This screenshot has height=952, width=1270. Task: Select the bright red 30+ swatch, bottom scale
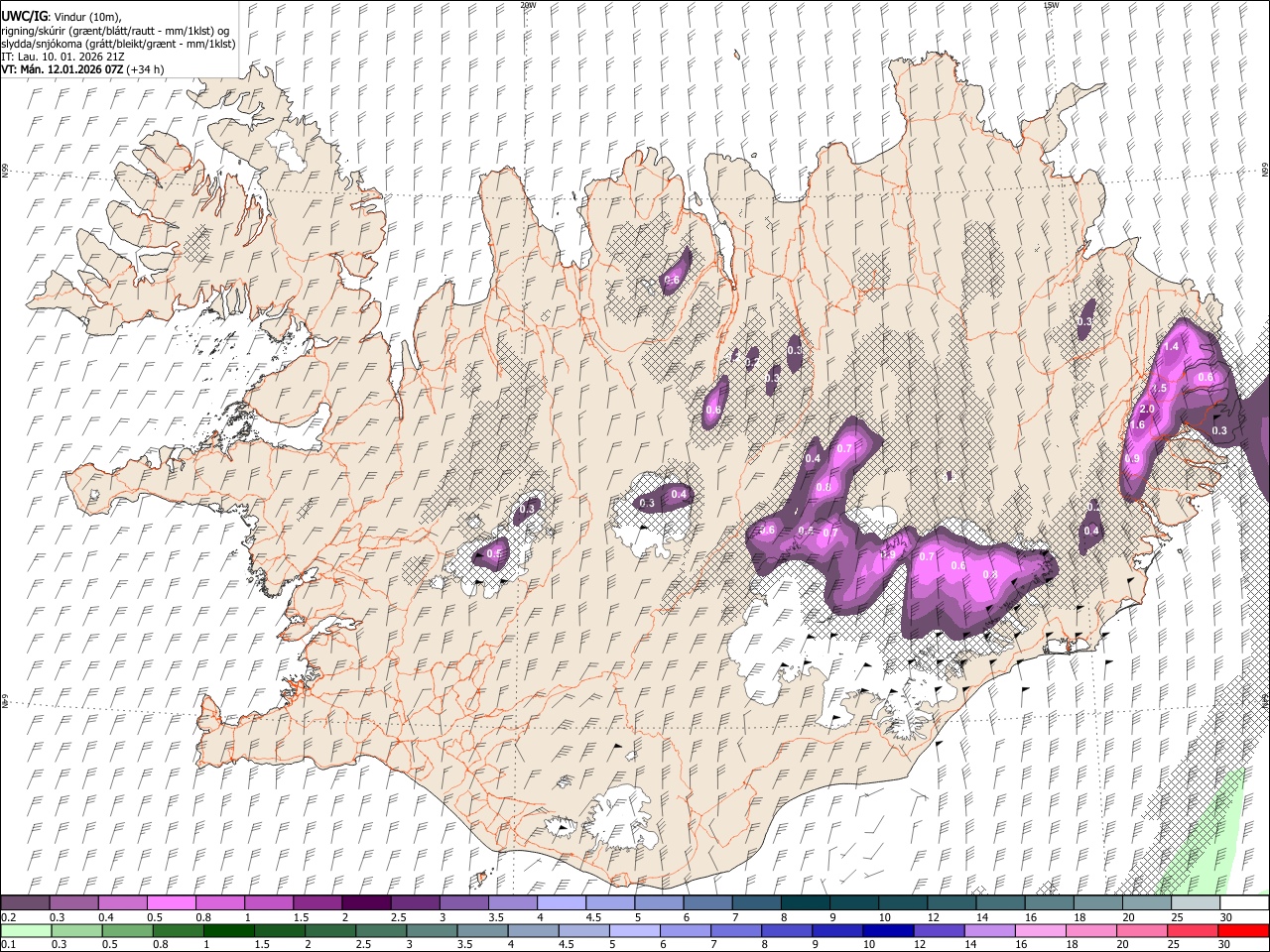[x=1242, y=930]
